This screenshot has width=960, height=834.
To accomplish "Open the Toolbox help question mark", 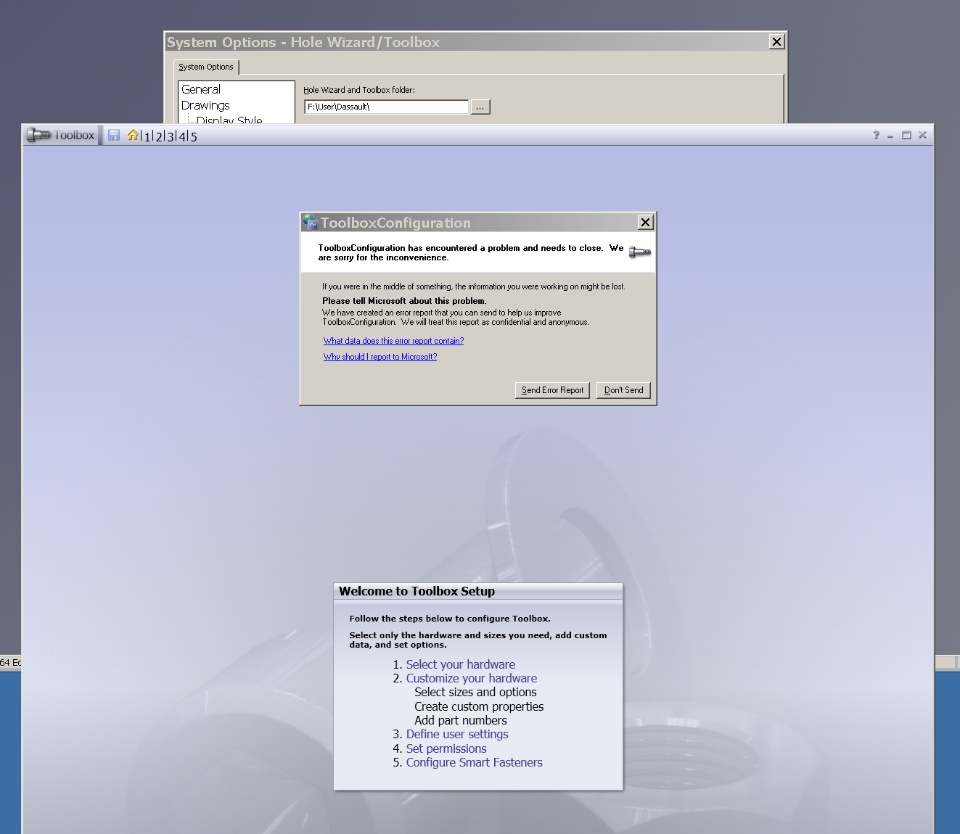I will click(x=876, y=135).
